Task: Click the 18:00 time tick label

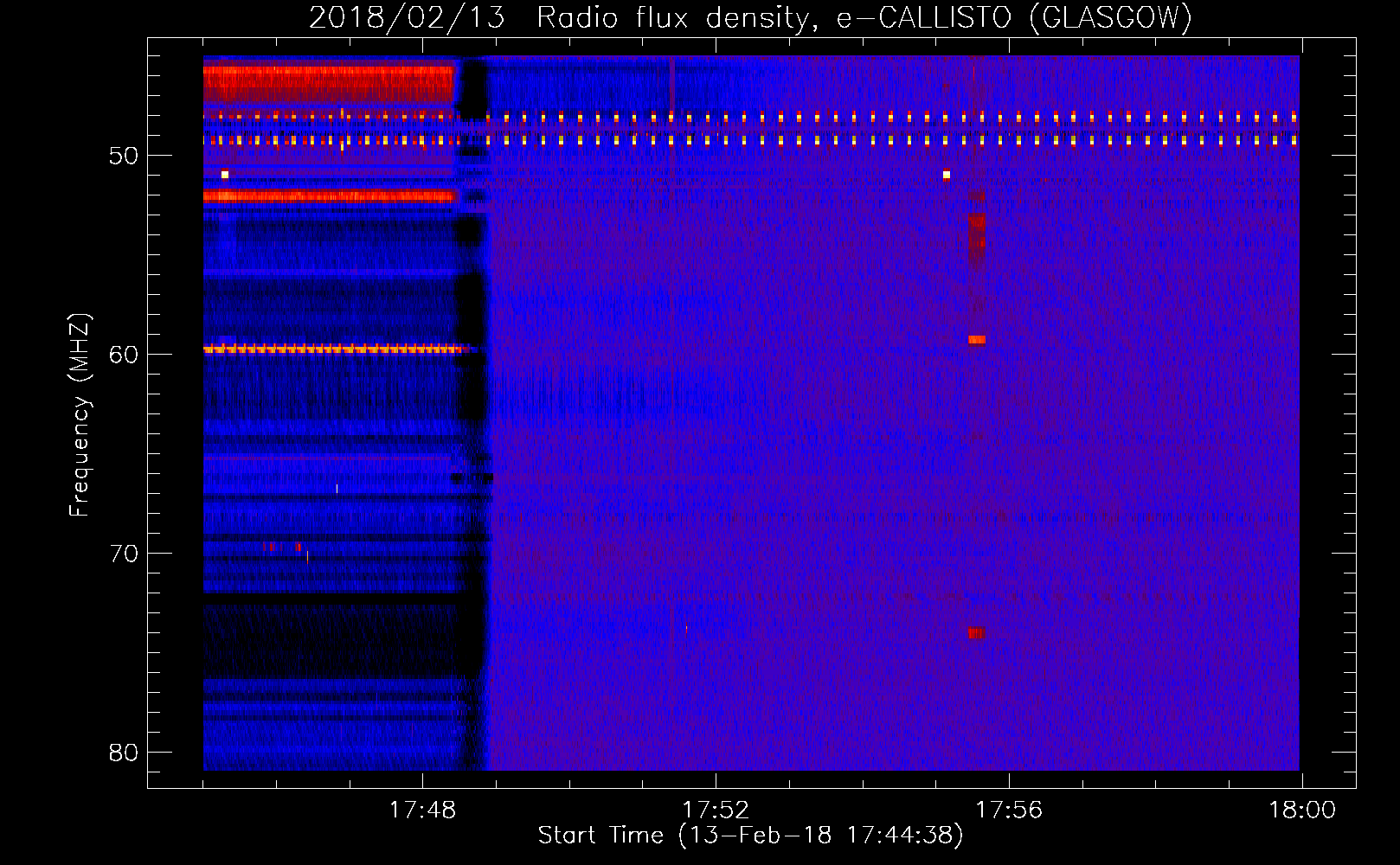Action: (x=1302, y=811)
